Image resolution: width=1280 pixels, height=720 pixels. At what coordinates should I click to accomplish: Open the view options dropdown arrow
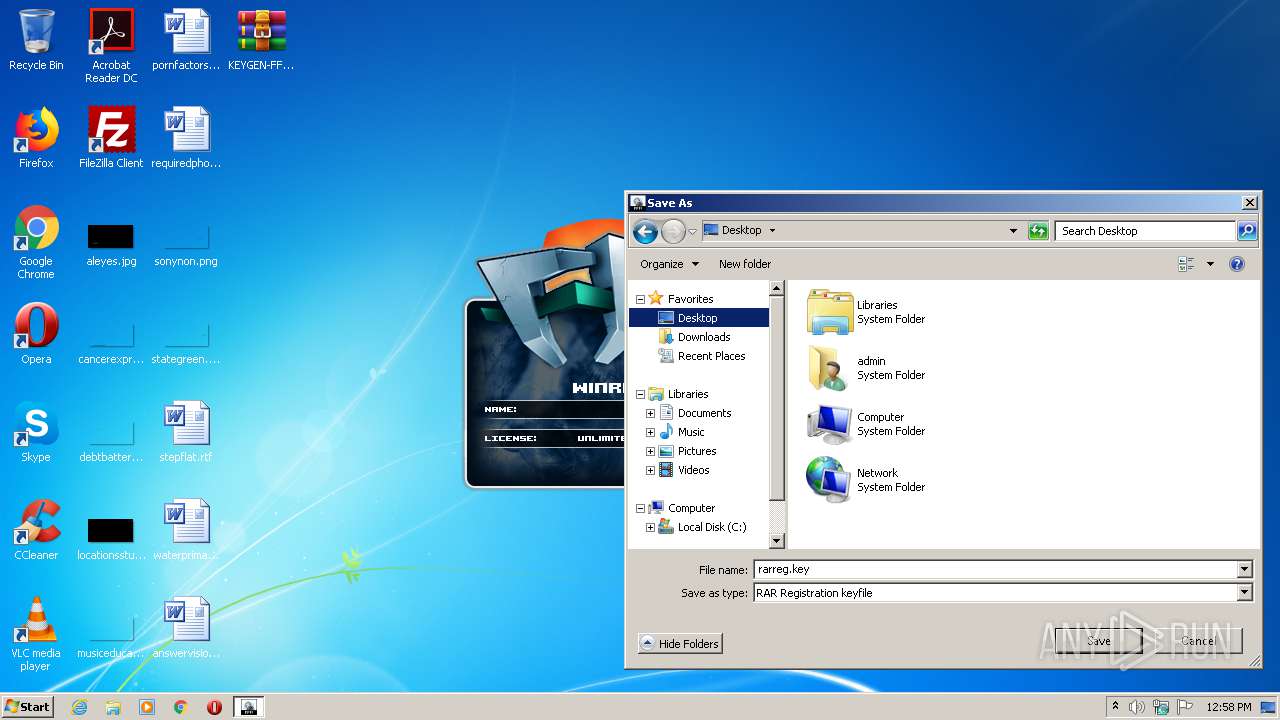click(1210, 264)
